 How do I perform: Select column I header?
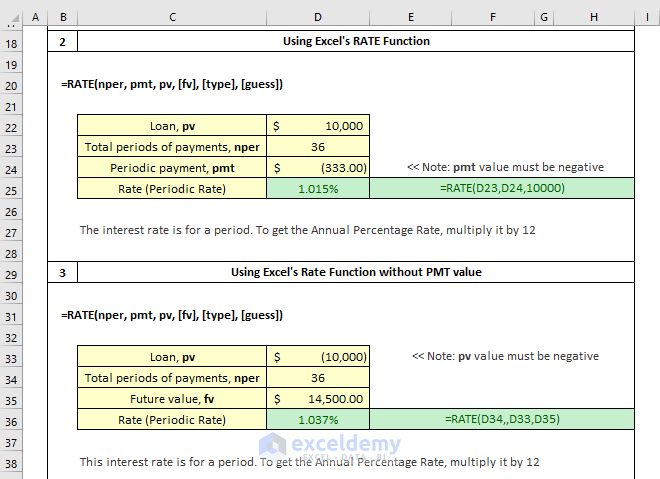pos(647,17)
